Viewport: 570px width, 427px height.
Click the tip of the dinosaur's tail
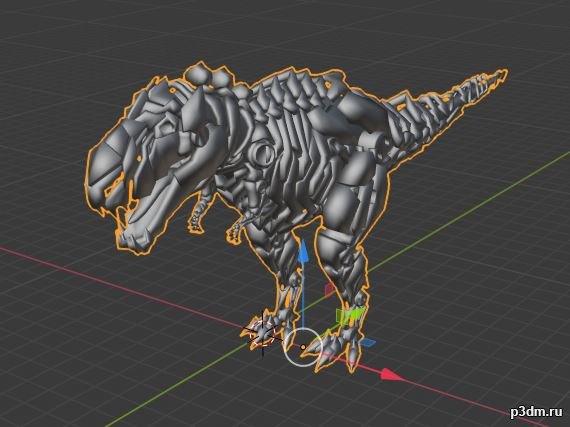tap(502, 74)
